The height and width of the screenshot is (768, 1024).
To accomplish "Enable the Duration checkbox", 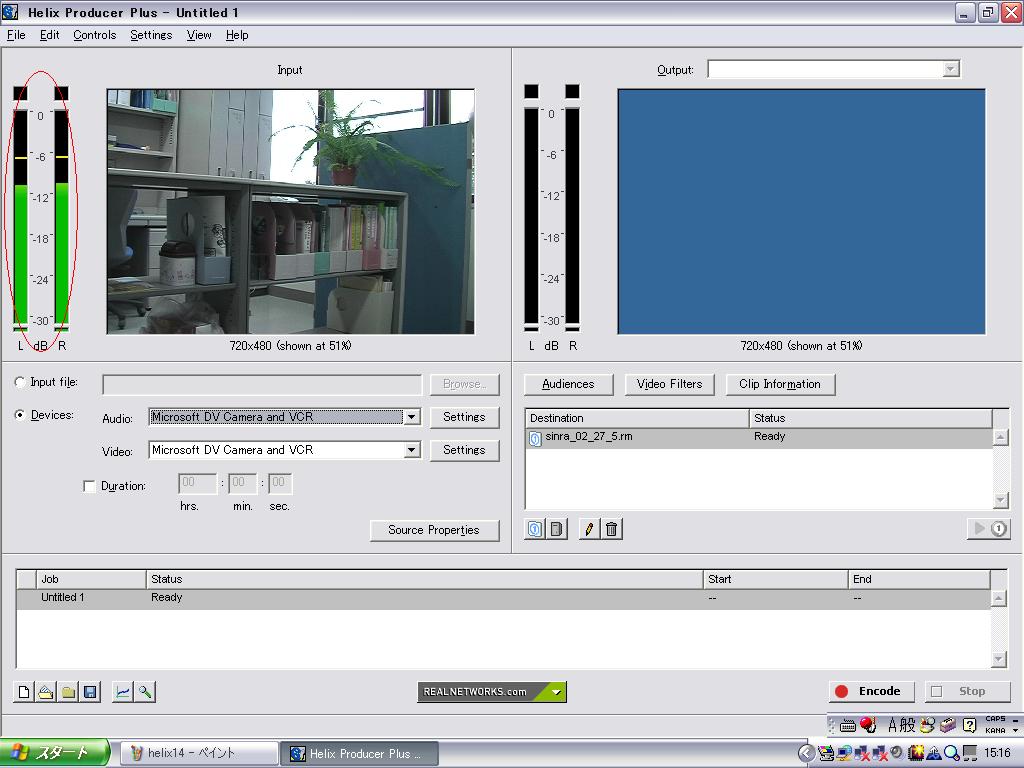I will pos(90,486).
